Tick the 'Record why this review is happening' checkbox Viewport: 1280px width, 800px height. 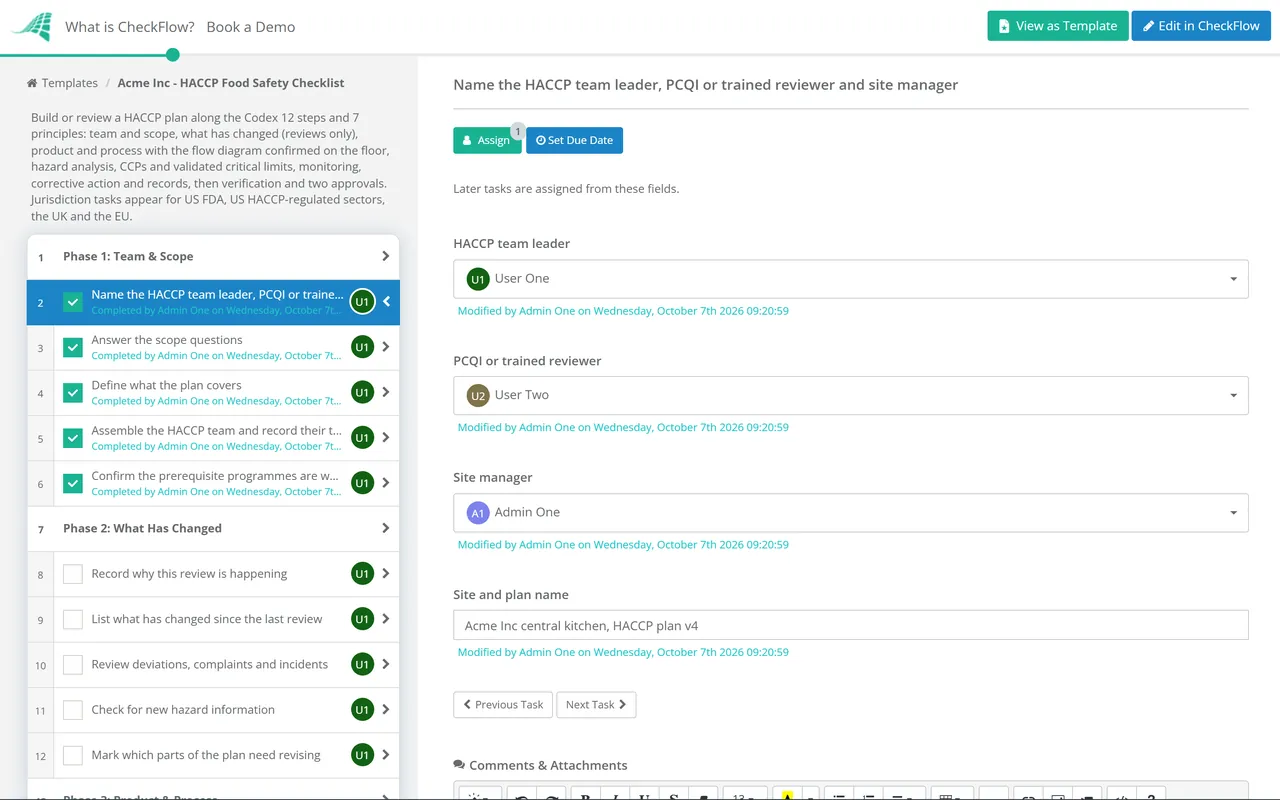click(73, 574)
